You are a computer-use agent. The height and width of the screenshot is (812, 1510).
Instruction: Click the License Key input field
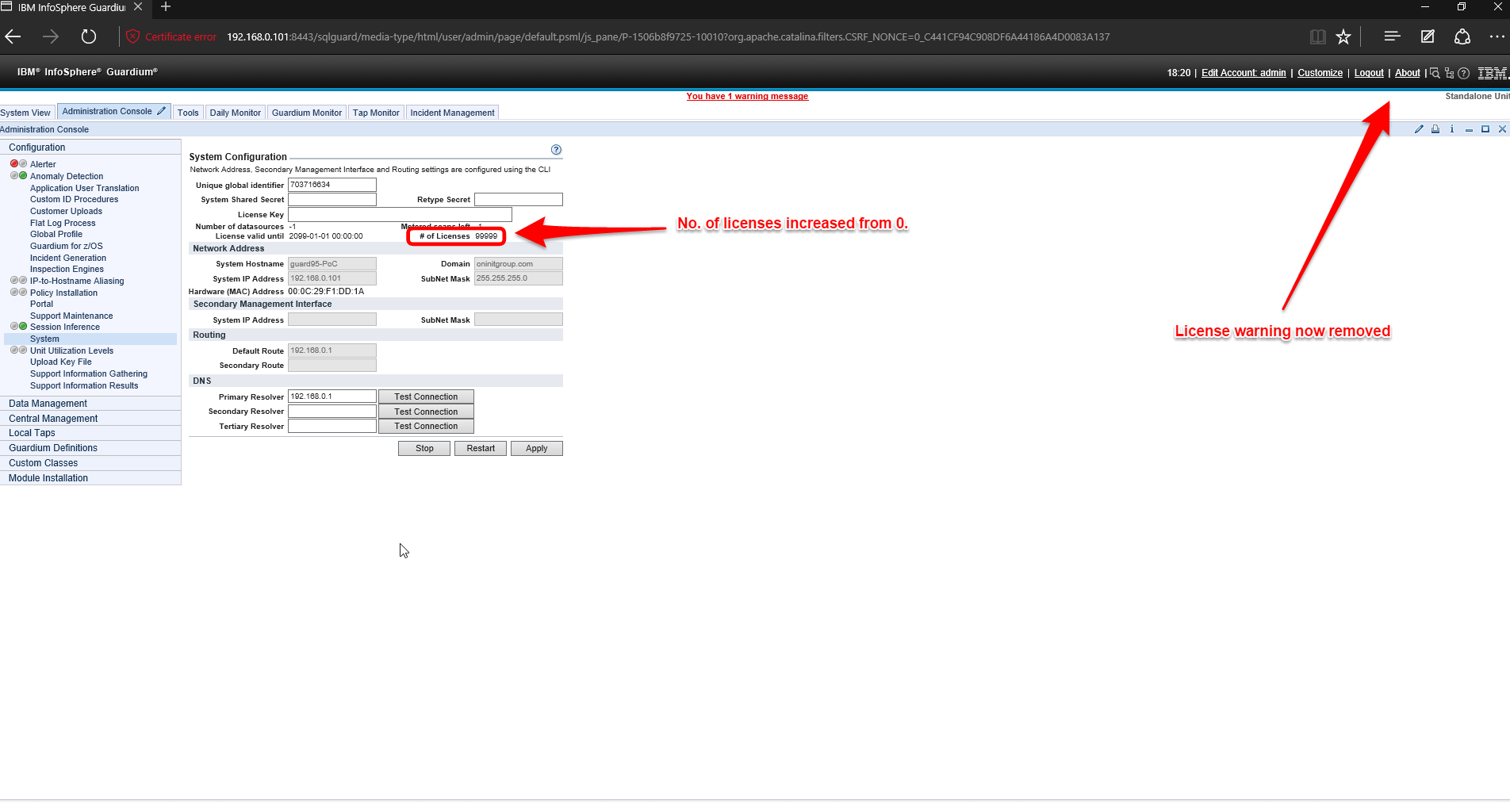[400, 215]
